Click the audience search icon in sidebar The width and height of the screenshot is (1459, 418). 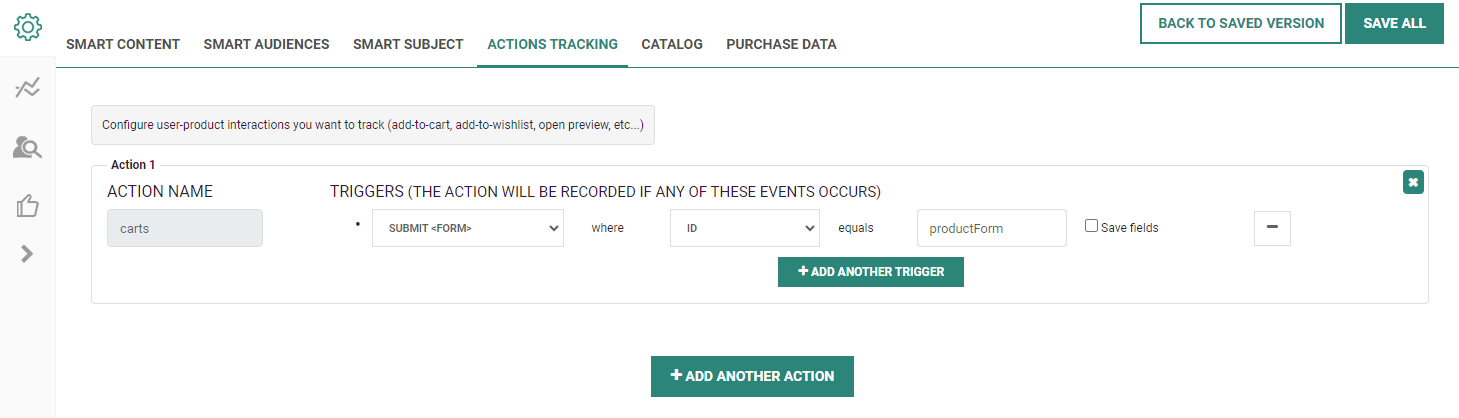tap(27, 148)
